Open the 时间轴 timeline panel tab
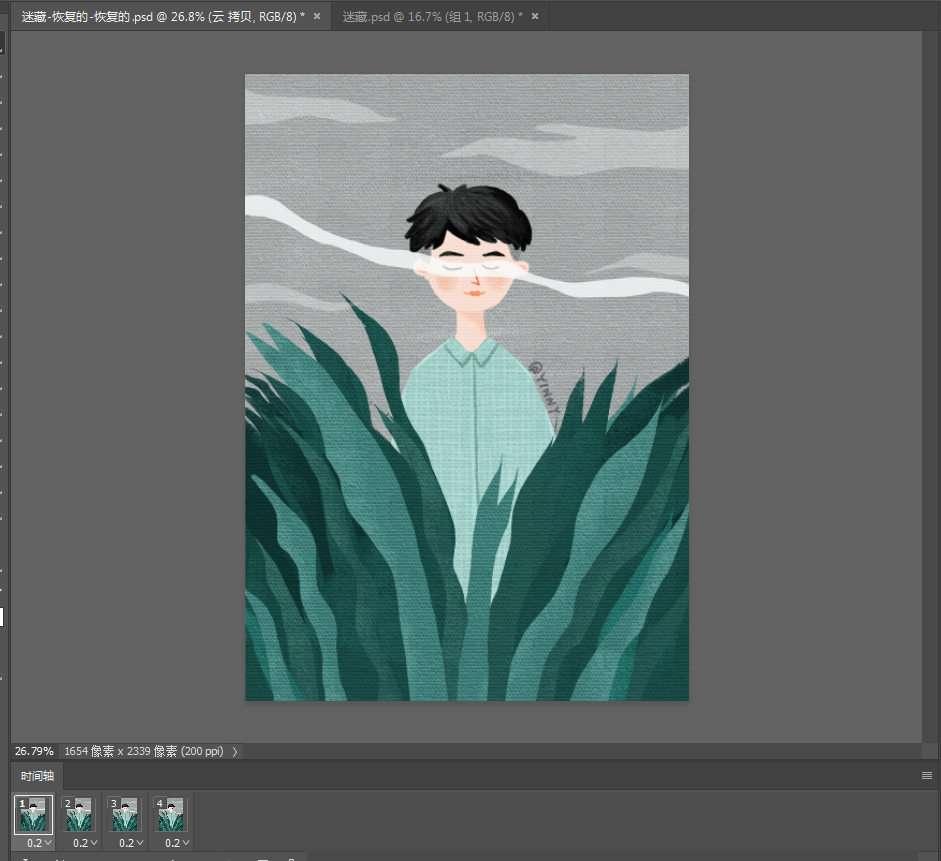This screenshot has width=941, height=861. click(x=37, y=776)
